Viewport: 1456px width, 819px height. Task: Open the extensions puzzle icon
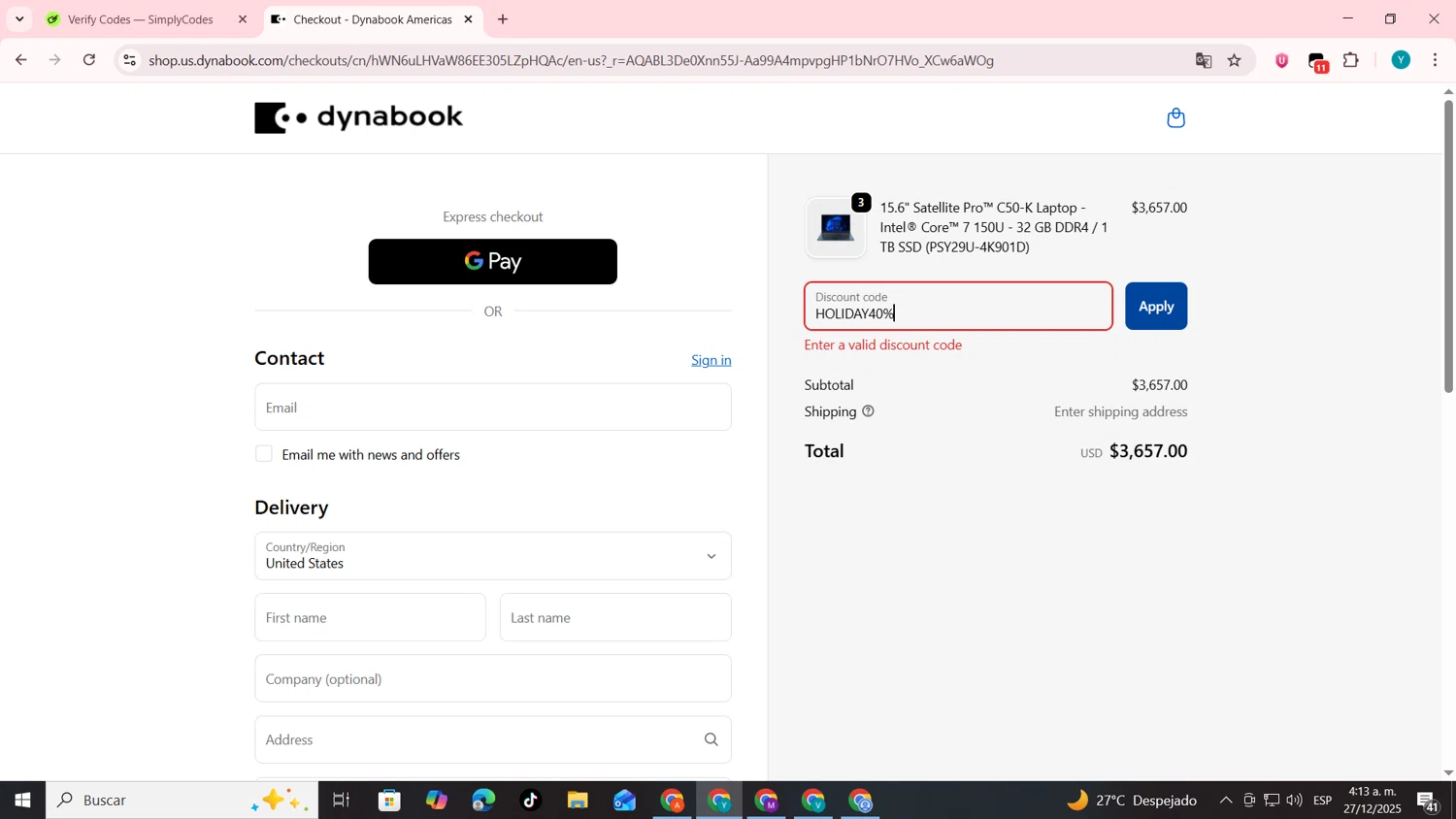[1351, 60]
